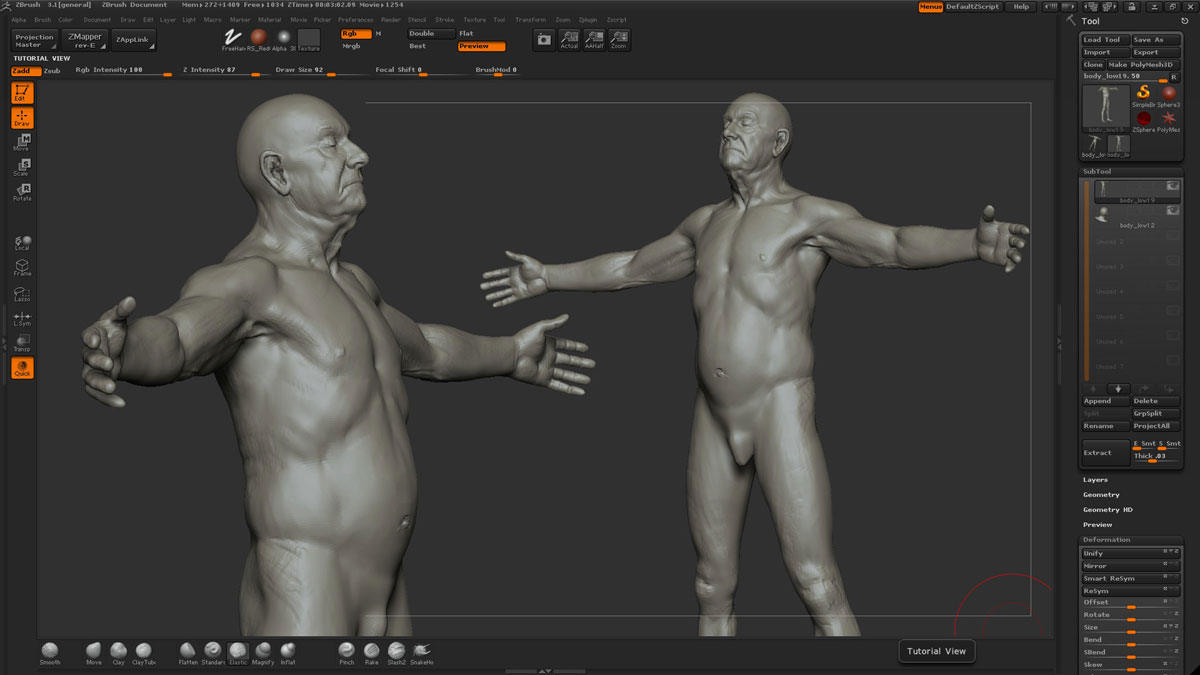Enable the Zsub mode

[52, 71]
